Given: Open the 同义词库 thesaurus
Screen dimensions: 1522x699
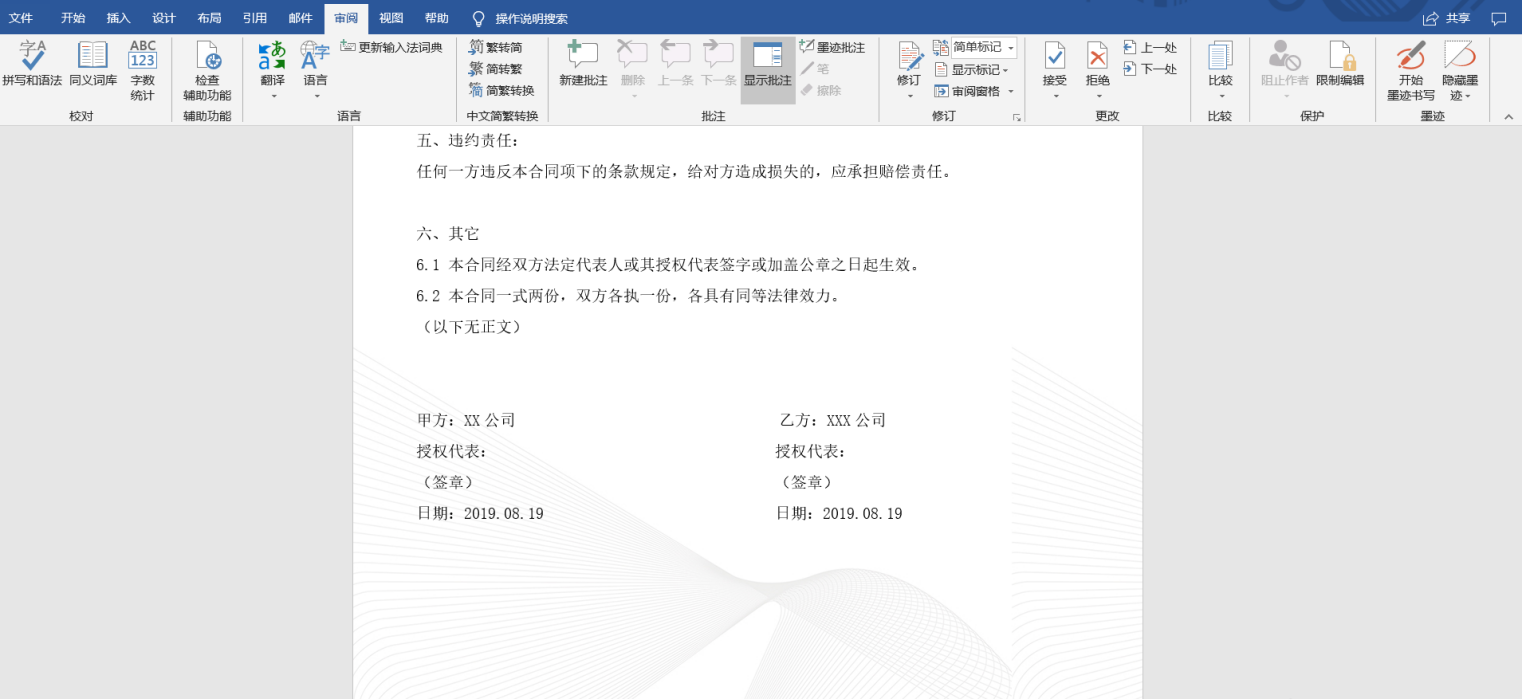Looking at the screenshot, I should pos(93,63).
